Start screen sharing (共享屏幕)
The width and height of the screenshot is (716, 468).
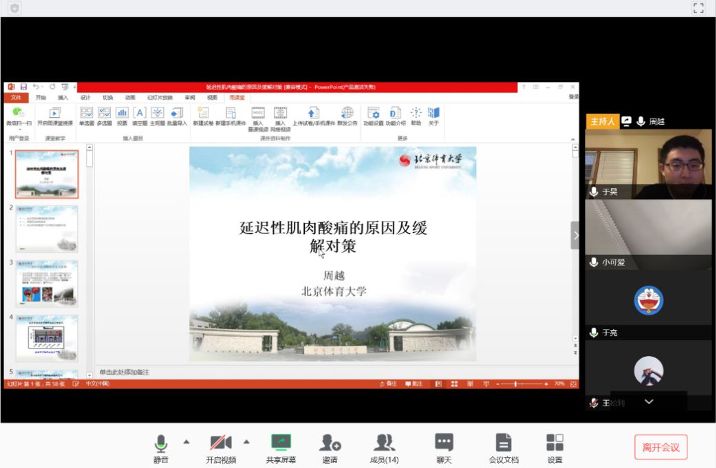click(x=280, y=447)
